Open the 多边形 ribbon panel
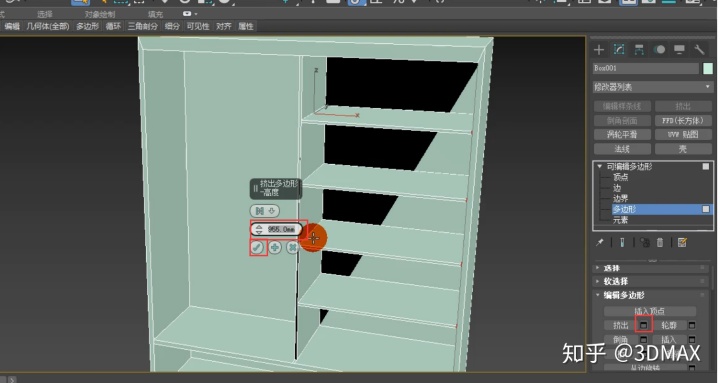The width and height of the screenshot is (720, 383). 87,26
